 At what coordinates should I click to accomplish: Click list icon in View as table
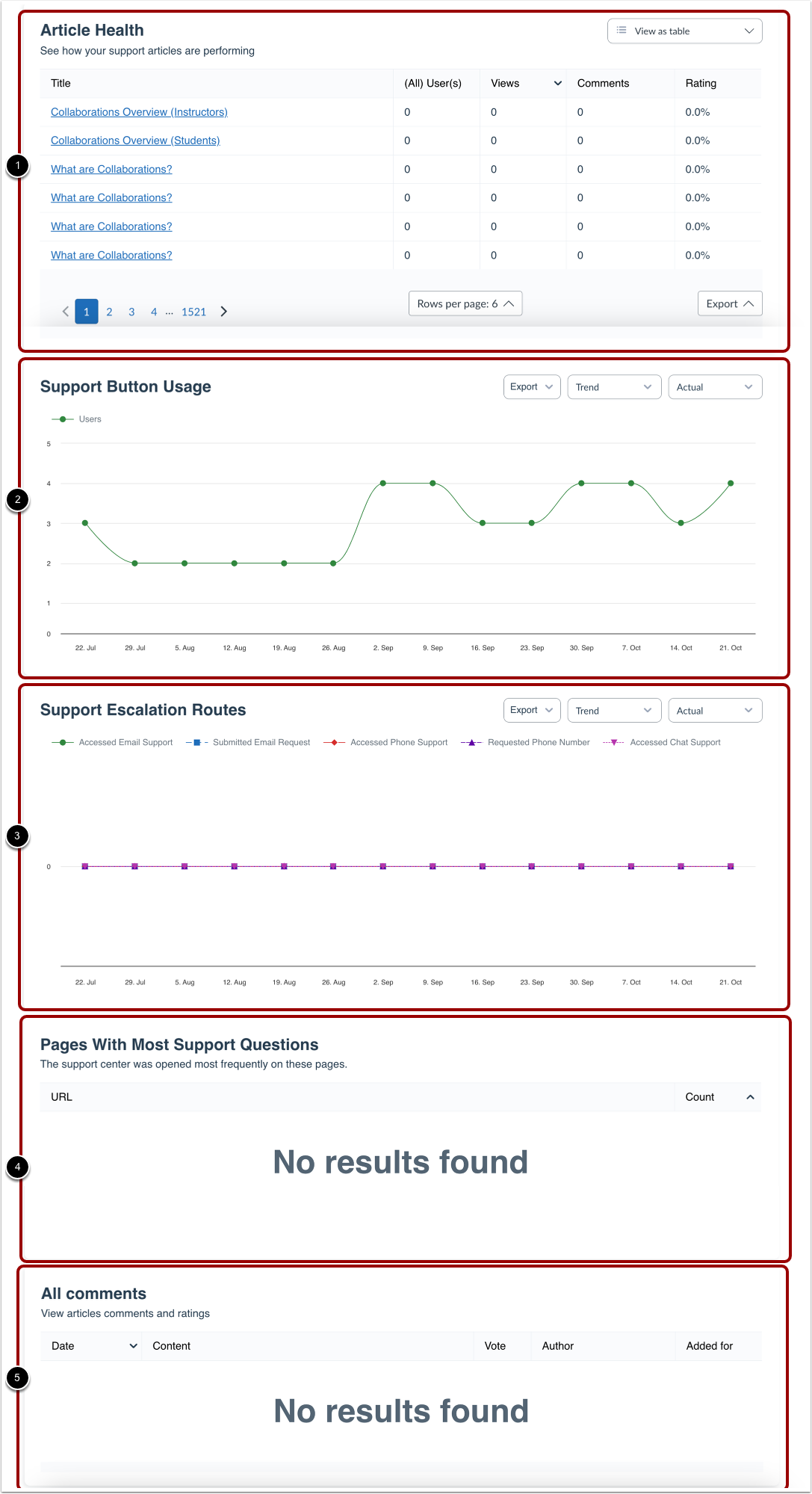(622, 31)
